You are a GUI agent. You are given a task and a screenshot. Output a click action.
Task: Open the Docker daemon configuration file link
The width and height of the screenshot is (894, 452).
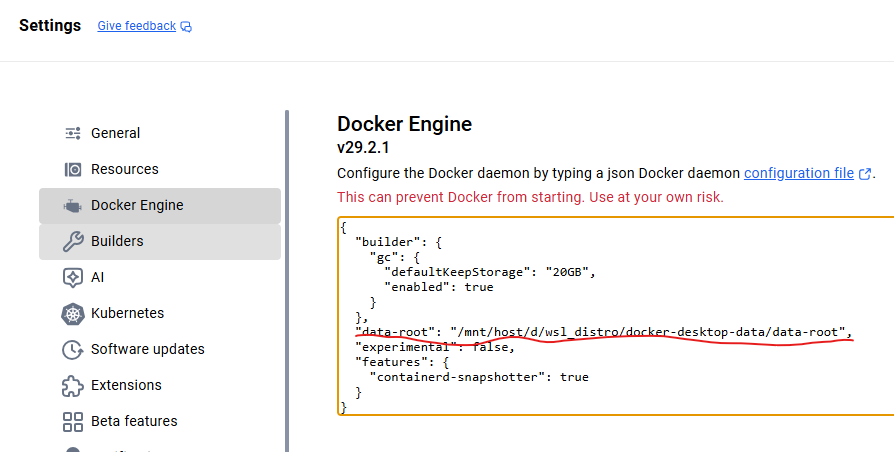click(x=798, y=173)
